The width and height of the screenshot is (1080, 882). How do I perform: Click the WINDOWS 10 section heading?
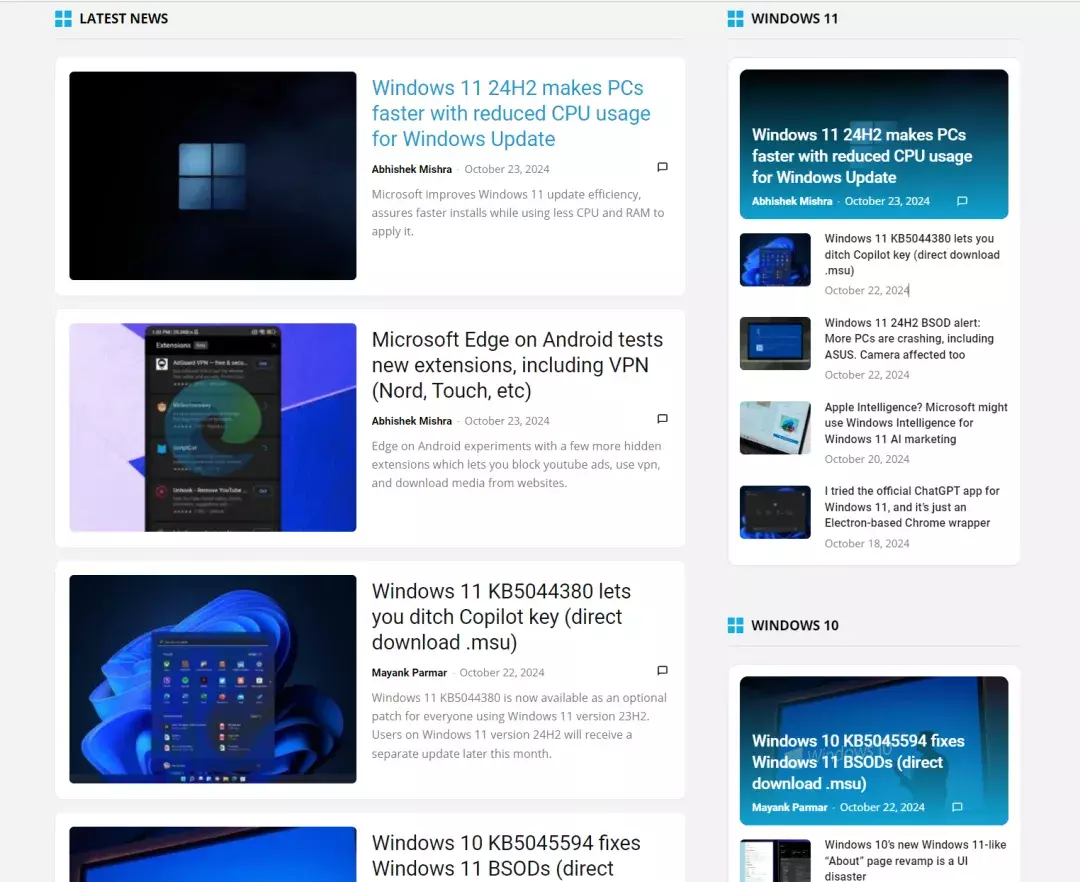[795, 625]
